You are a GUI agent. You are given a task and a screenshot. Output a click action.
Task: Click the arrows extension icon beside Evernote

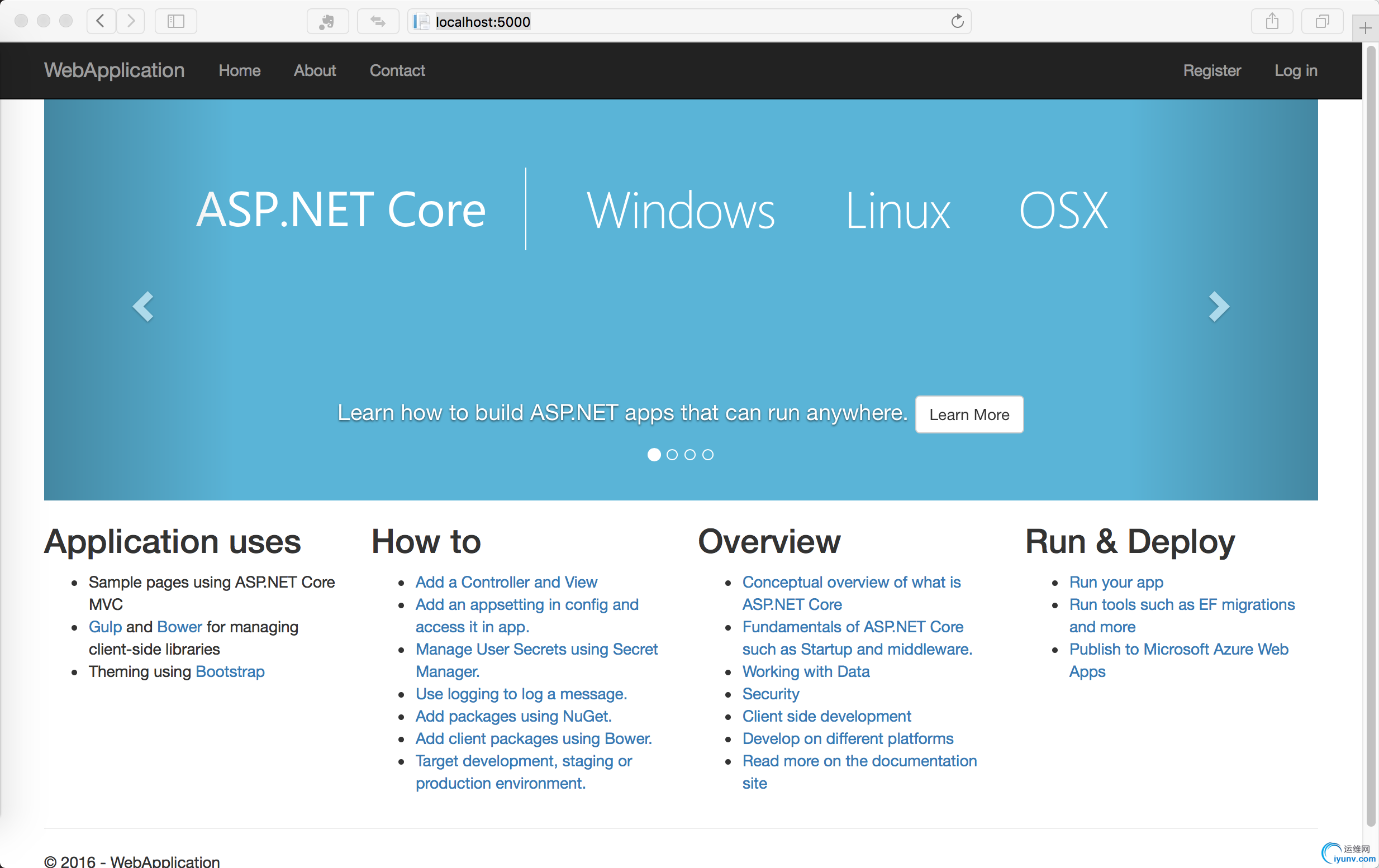click(x=378, y=21)
